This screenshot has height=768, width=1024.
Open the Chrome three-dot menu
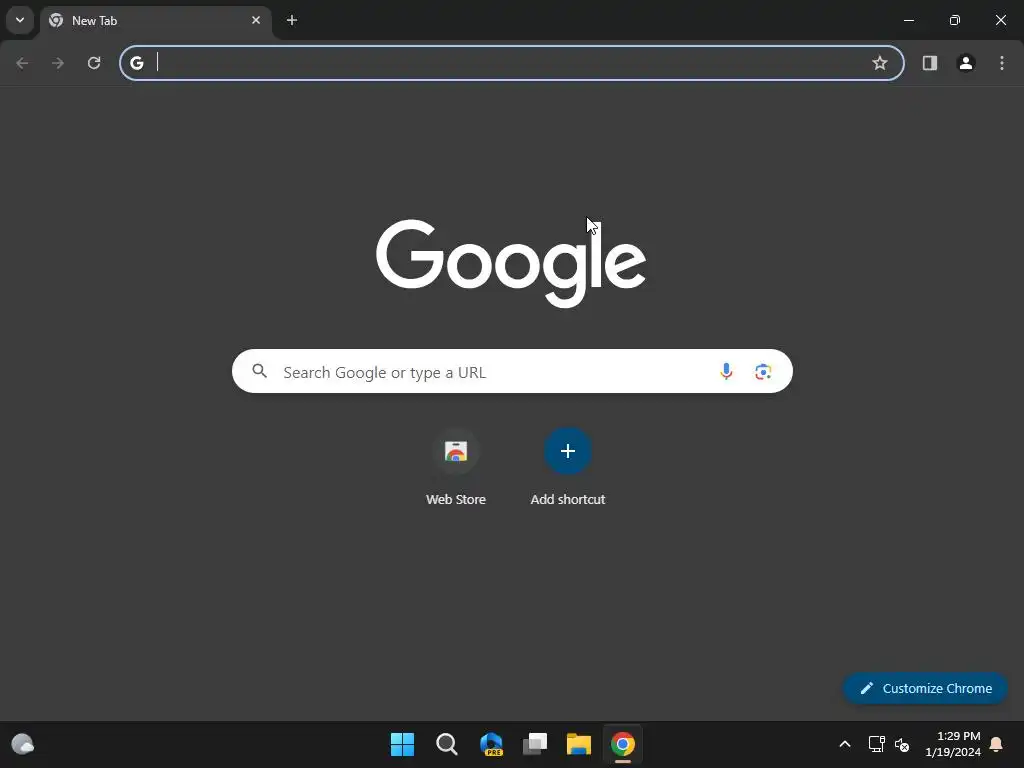tap(1002, 63)
